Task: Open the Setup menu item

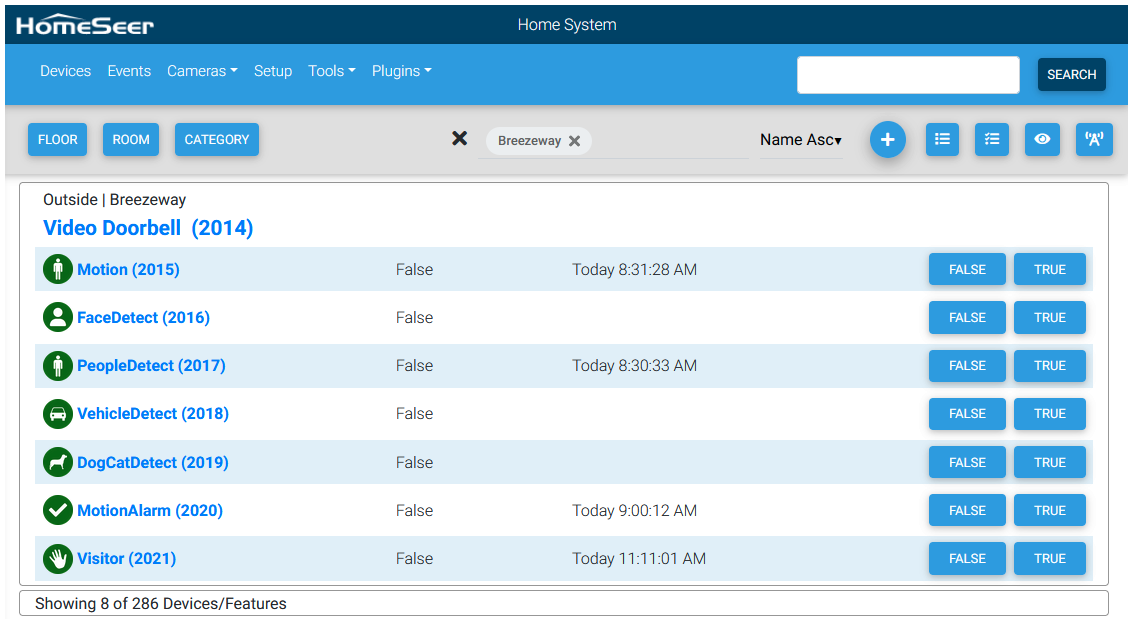Action: [x=273, y=71]
